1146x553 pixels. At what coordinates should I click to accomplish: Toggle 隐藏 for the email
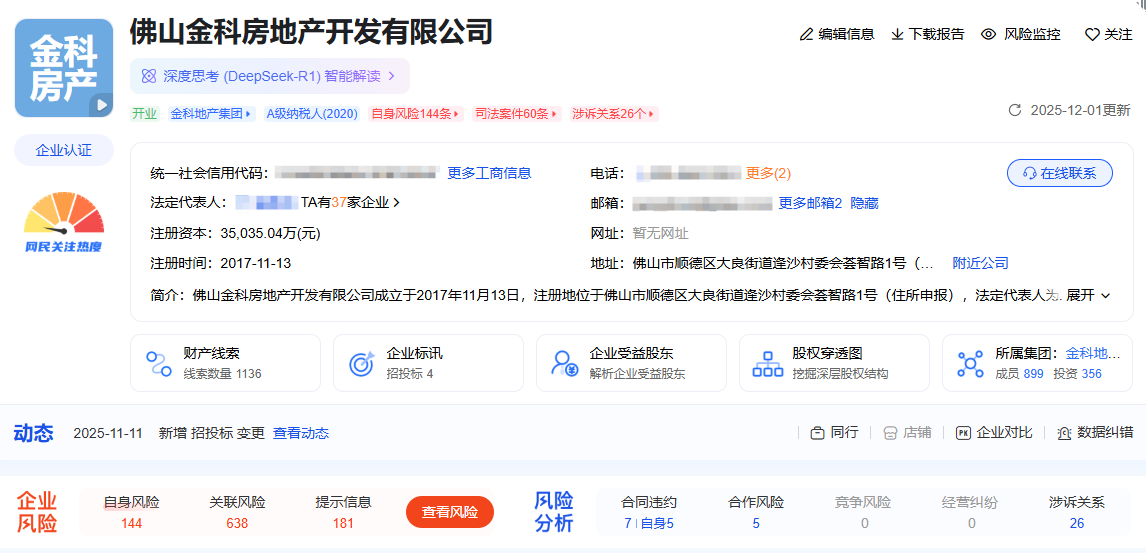pyautogui.click(x=865, y=203)
